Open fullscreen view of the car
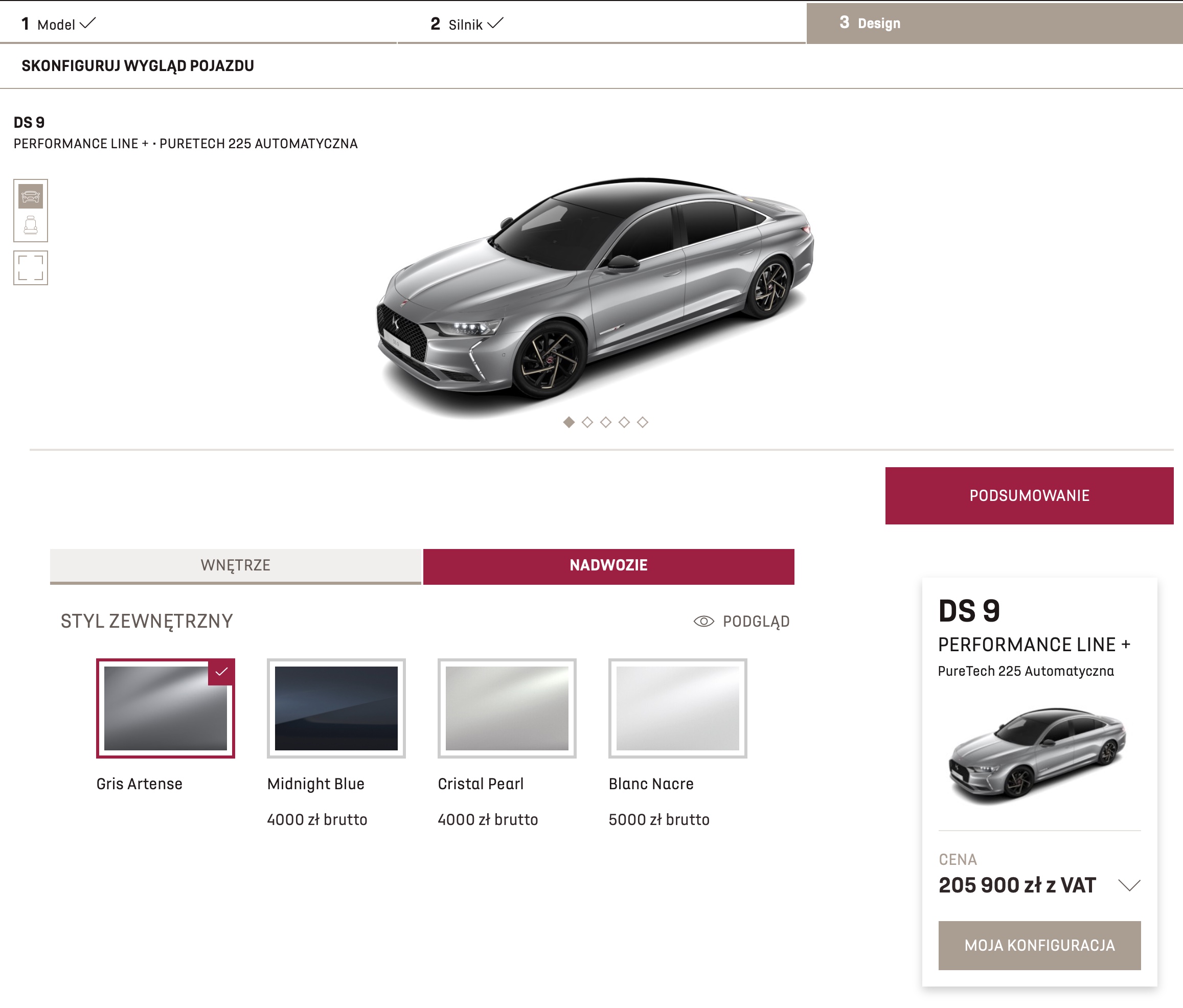Screen dimensions: 1183x1008 pyautogui.click(x=31, y=268)
